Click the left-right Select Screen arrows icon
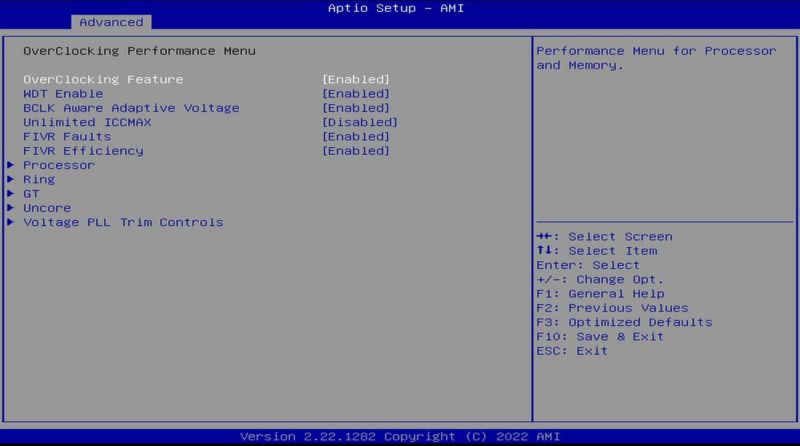Image resolution: width=800 pixels, height=446 pixels. pyautogui.click(x=544, y=237)
